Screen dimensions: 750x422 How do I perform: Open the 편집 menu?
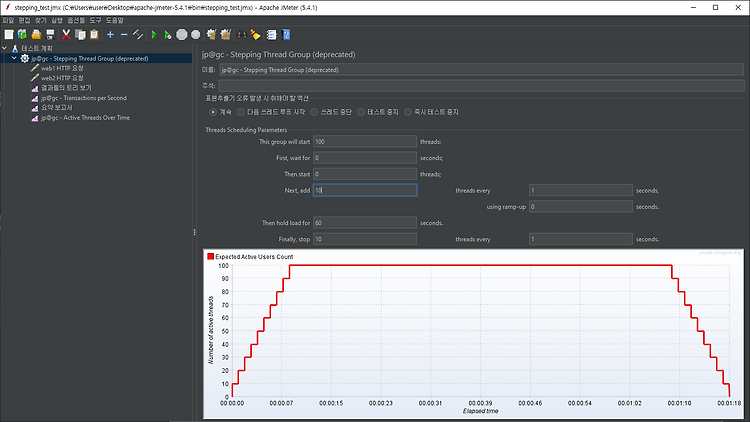(24, 21)
